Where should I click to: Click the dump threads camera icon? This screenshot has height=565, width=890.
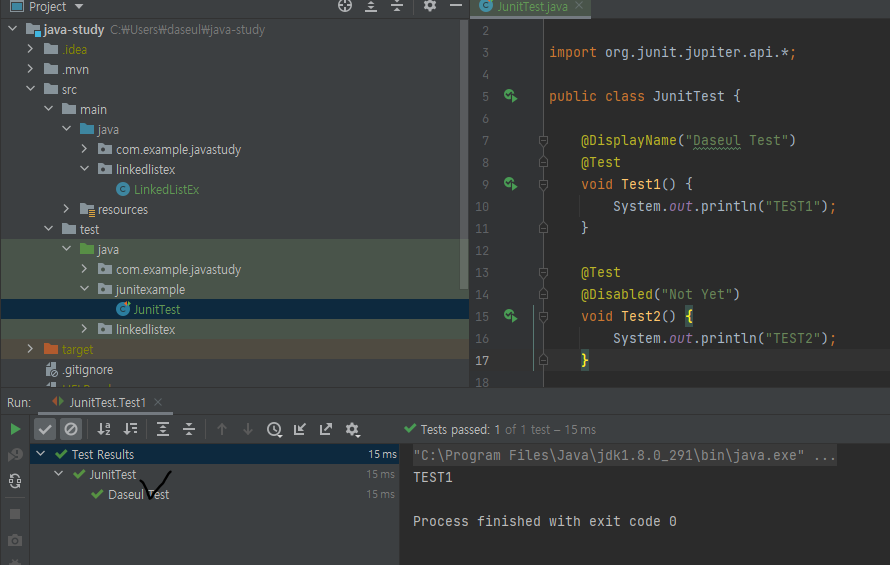pyautogui.click(x=15, y=539)
